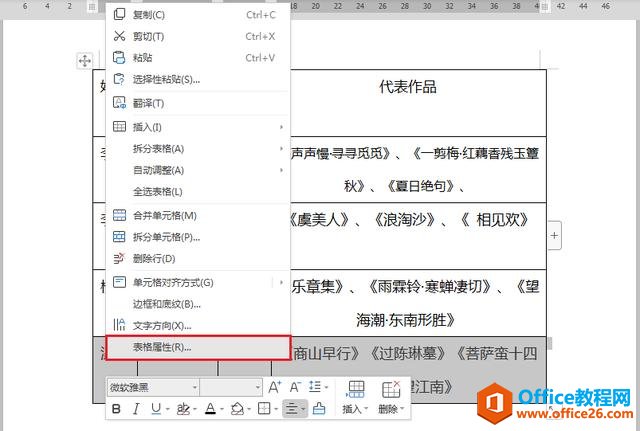Click the plus add-column button beside table
Screen dimensions: 640x431
tap(554, 235)
